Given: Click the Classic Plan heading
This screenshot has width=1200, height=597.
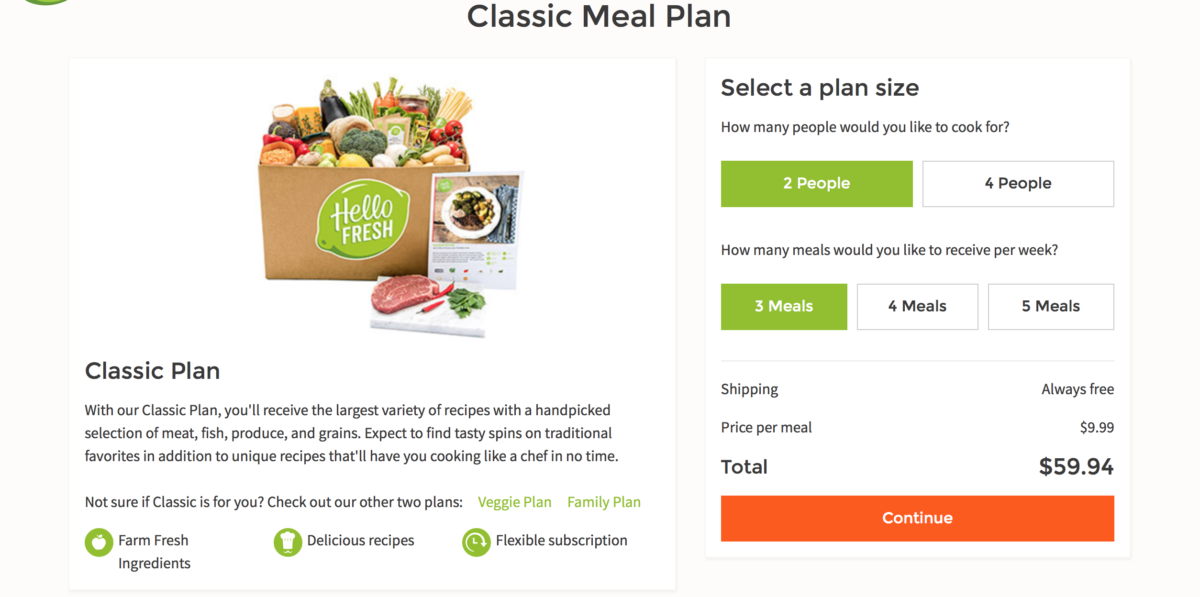Looking at the screenshot, I should [x=152, y=371].
